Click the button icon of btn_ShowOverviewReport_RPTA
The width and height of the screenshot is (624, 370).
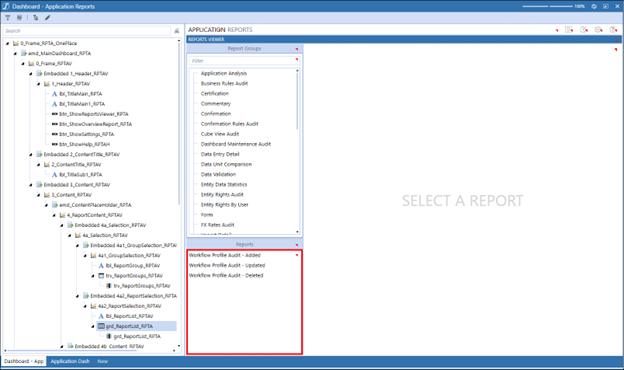tap(55, 124)
